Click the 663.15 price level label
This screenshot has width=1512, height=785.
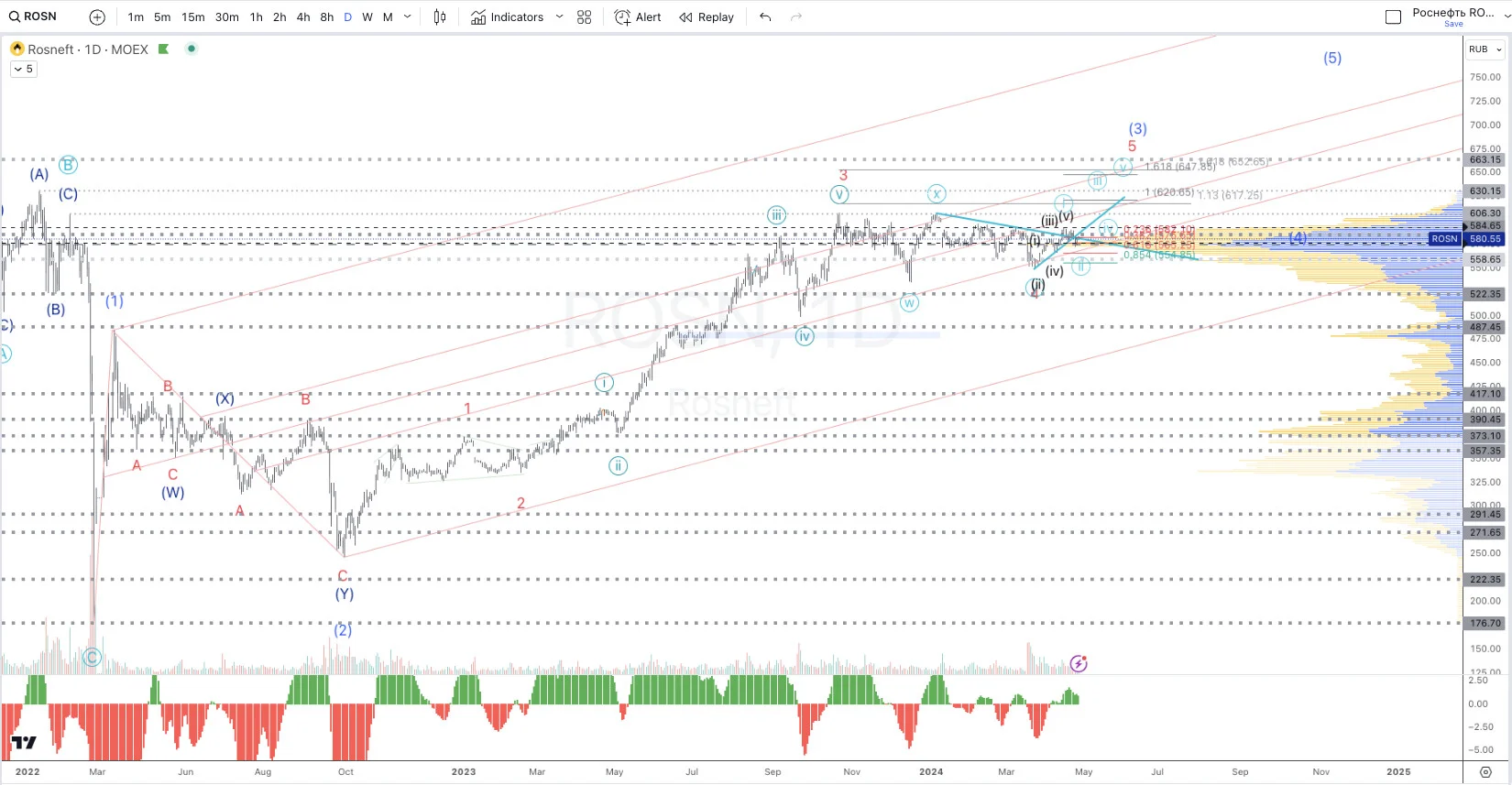1485,159
